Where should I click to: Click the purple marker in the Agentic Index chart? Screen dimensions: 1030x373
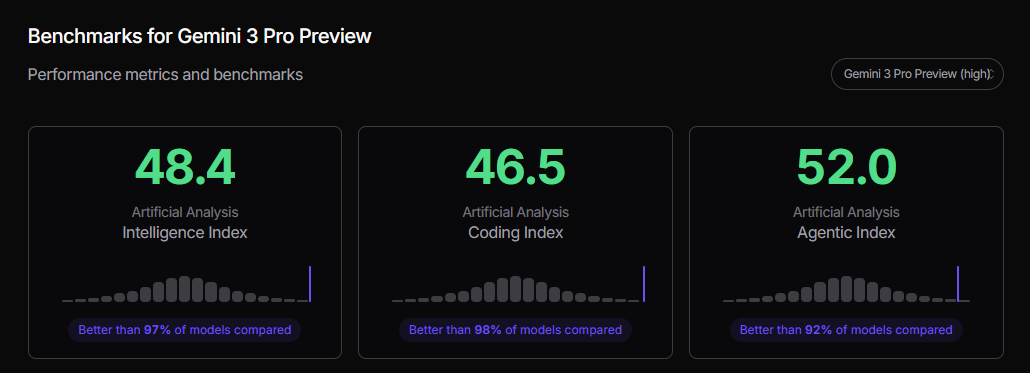coord(958,284)
